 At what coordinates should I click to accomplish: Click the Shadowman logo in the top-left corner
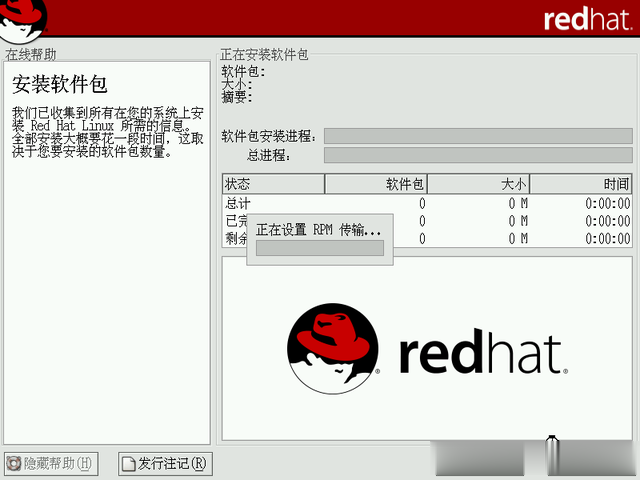pos(23,20)
